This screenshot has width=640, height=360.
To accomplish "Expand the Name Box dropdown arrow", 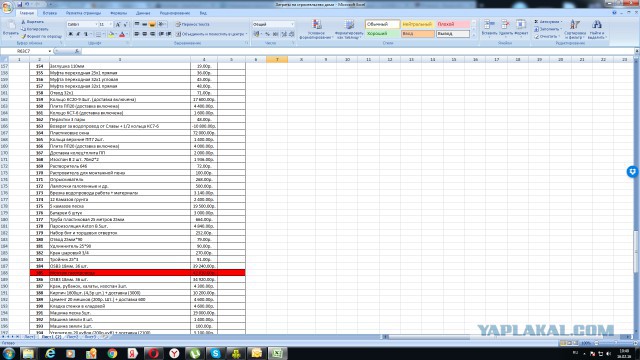I will (x=50, y=51).
